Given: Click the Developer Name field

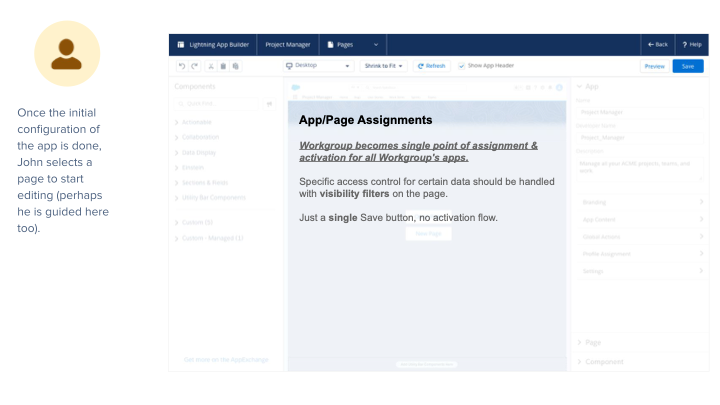Looking at the screenshot, I should [x=640, y=138].
